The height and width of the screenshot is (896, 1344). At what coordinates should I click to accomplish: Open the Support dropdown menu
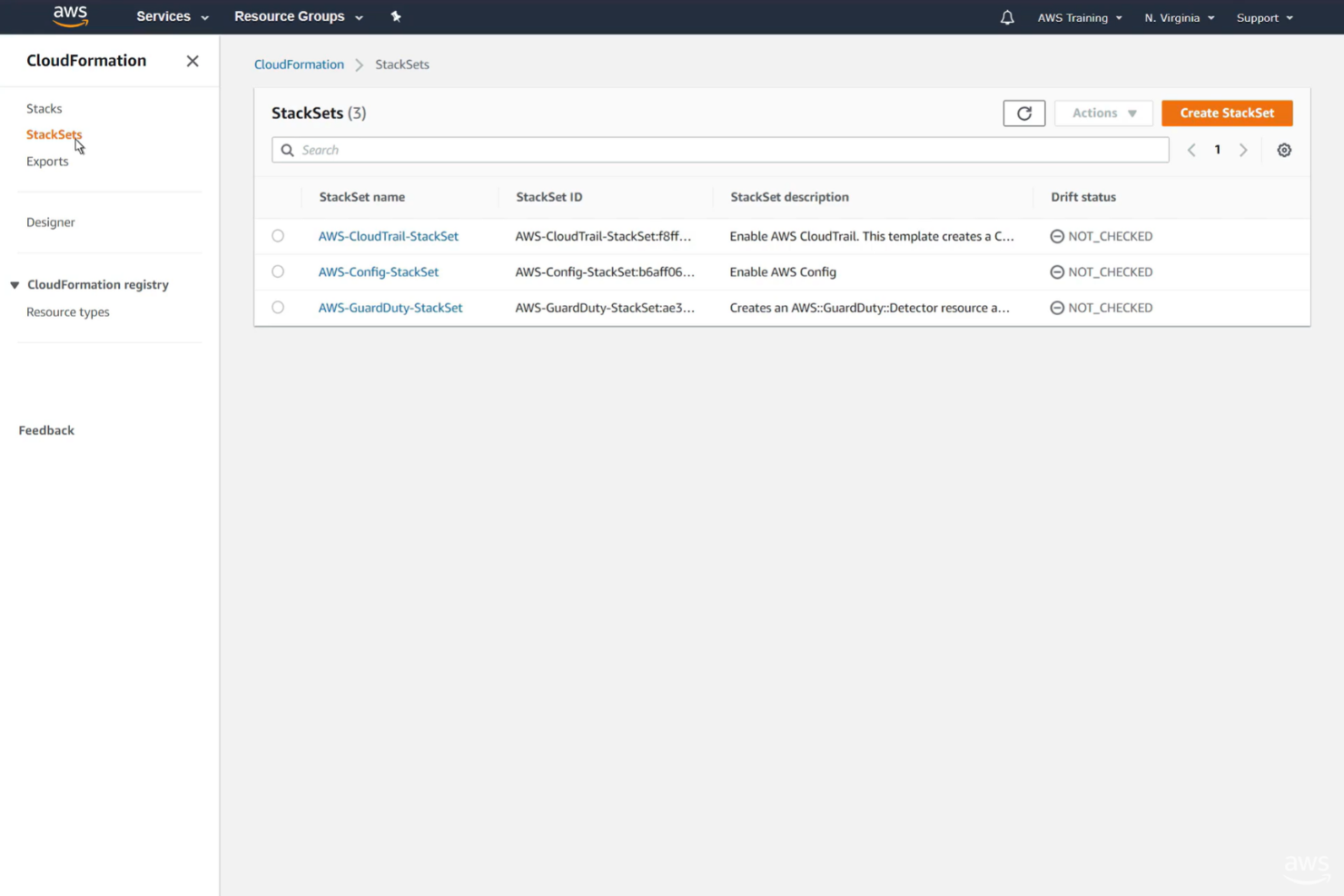click(x=1264, y=17)
